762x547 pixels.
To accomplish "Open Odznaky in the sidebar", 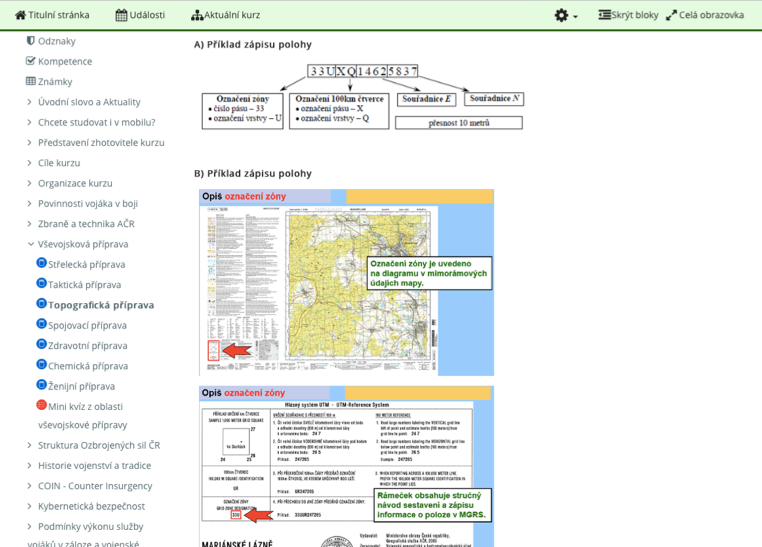I will point(56,41).
